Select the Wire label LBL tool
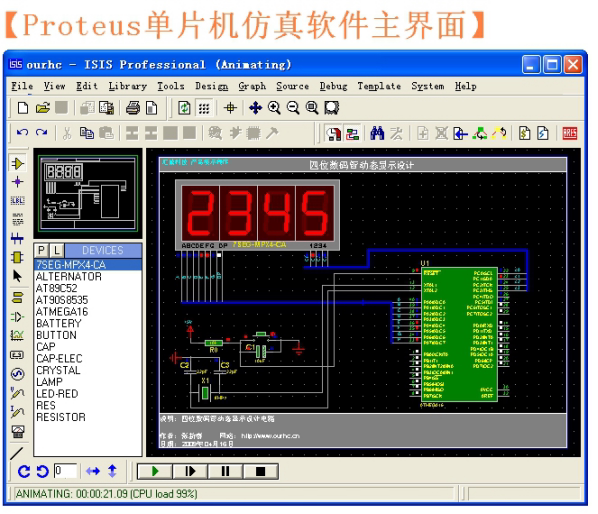This screenshot has width=598, height=514. click(18, 201)
